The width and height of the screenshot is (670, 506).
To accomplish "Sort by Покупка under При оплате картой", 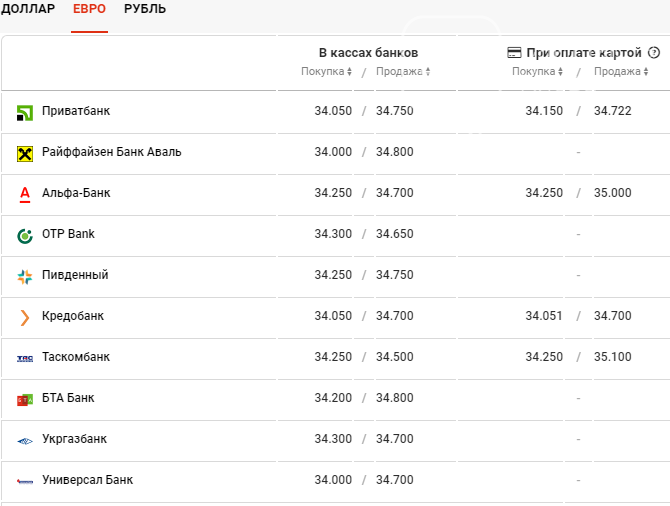I will click(538, 71).
